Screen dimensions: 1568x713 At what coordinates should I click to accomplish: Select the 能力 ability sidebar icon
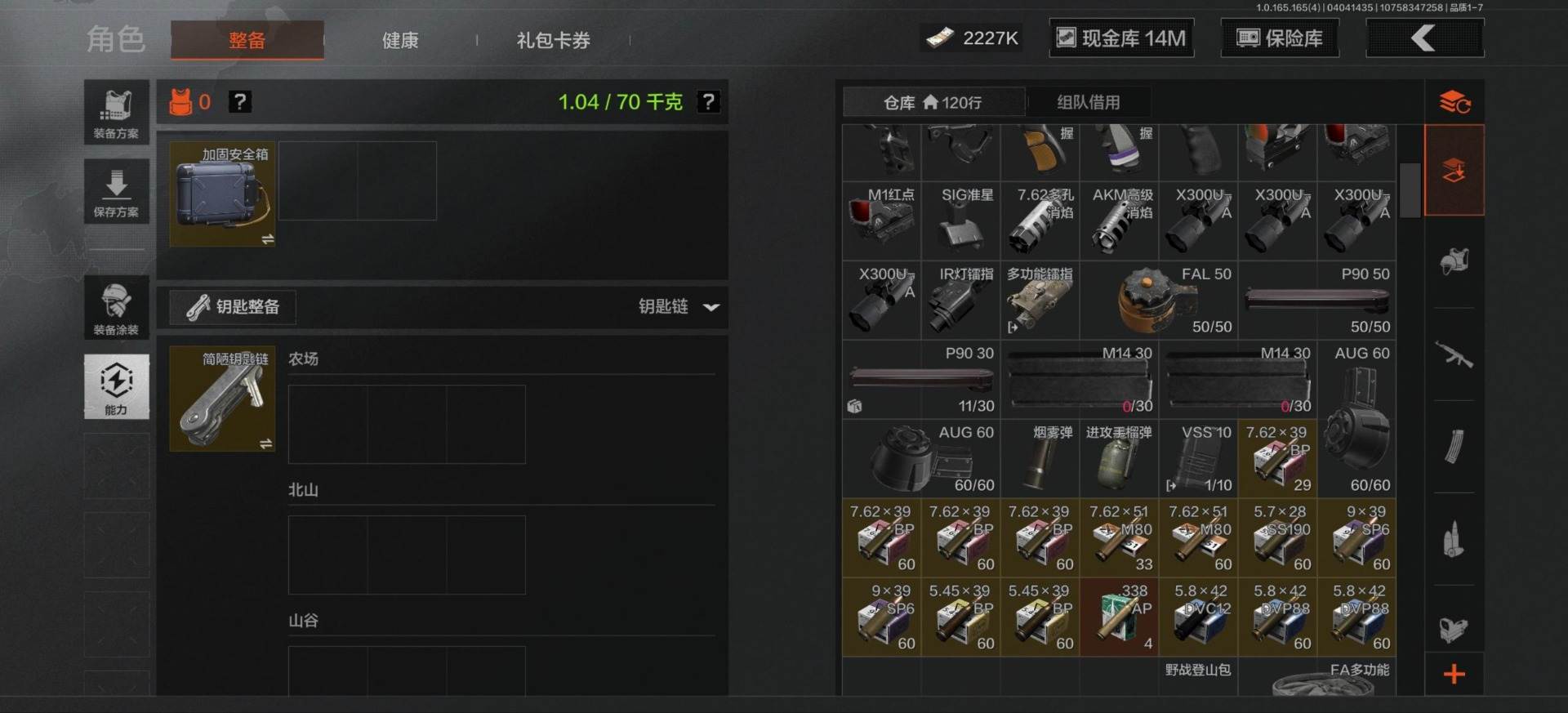pos(116,386)
